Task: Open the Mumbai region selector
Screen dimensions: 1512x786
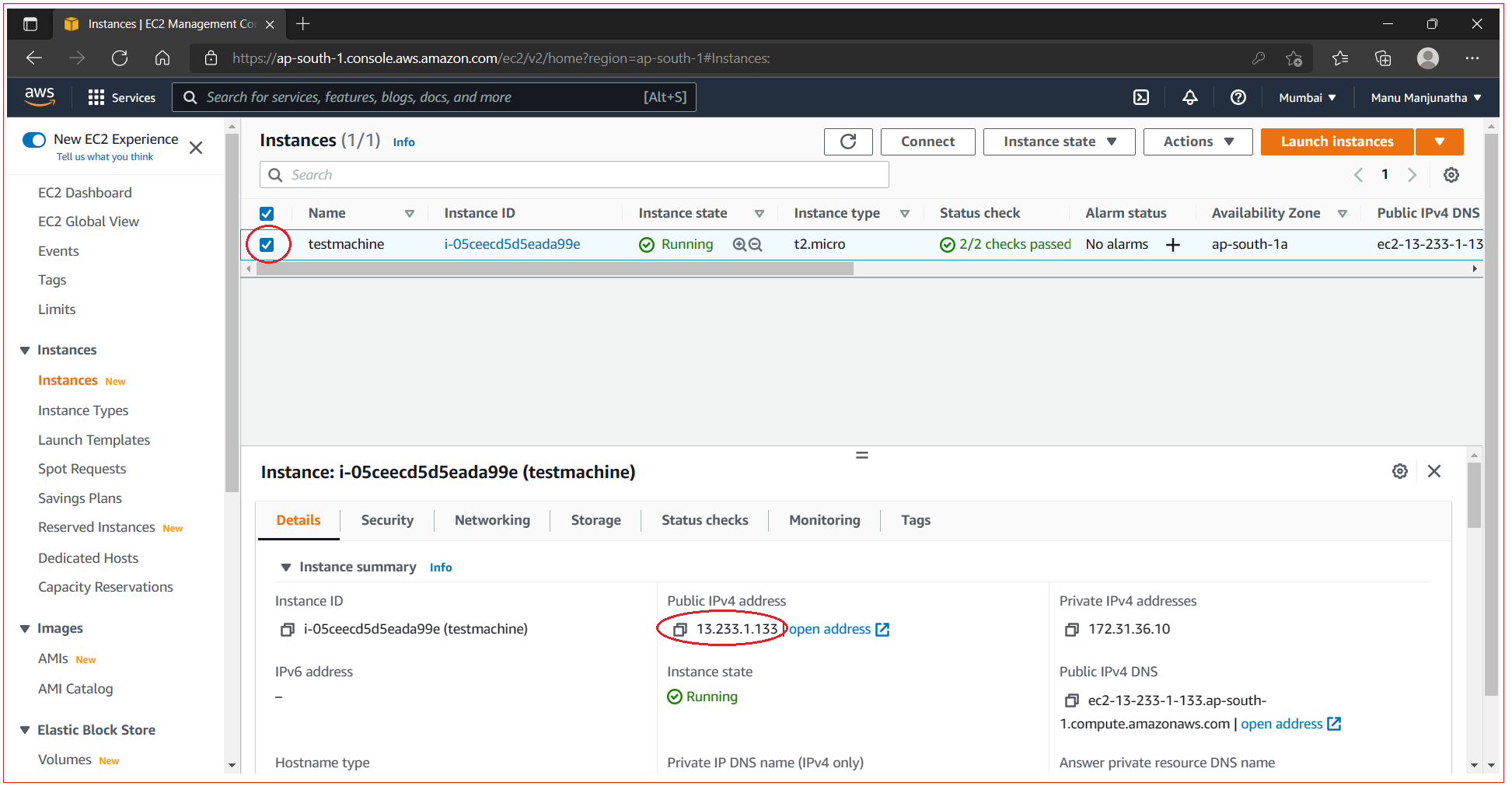Action: point(1308,97)
